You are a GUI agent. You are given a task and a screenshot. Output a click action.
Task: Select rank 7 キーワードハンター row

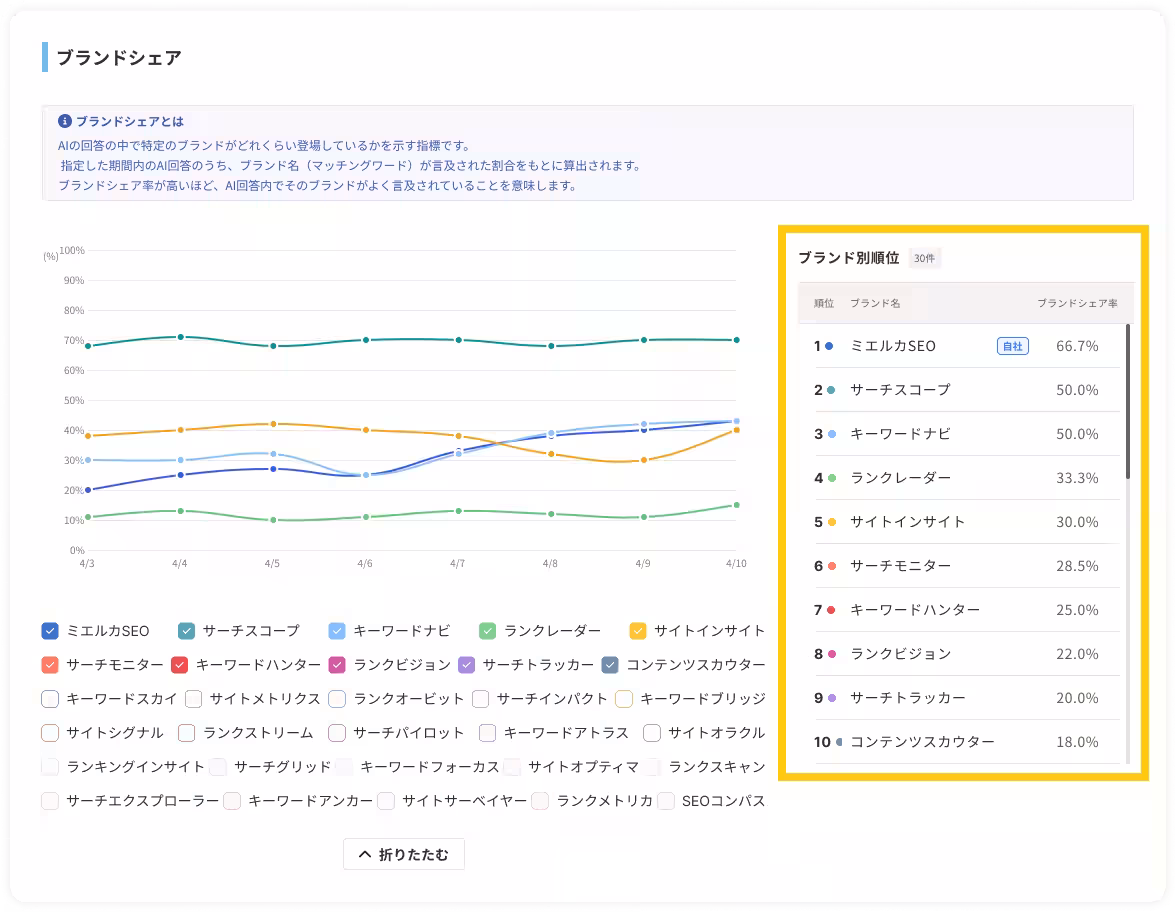click(x=960, y=610)
